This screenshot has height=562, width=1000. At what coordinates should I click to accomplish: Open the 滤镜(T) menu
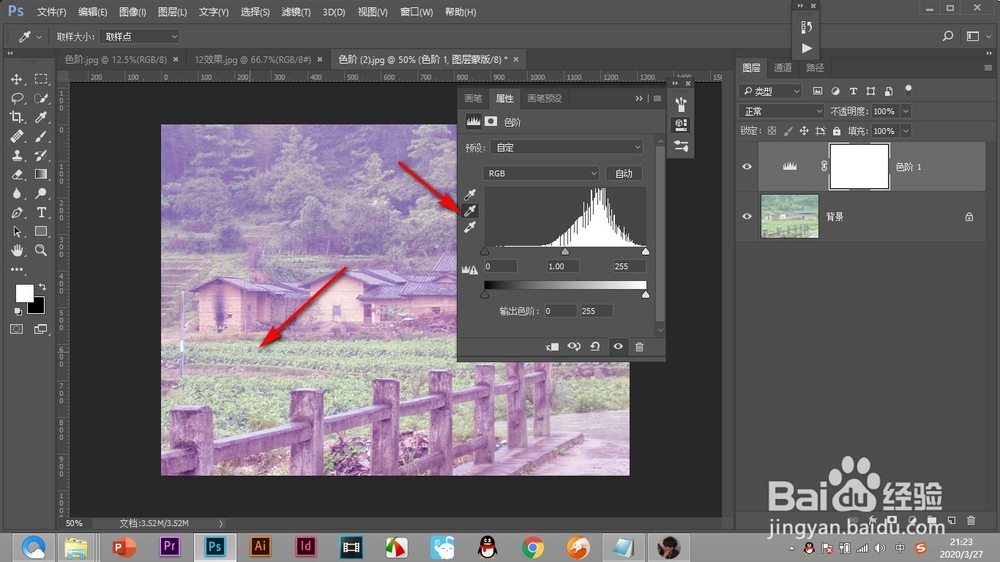click(296, 12)
